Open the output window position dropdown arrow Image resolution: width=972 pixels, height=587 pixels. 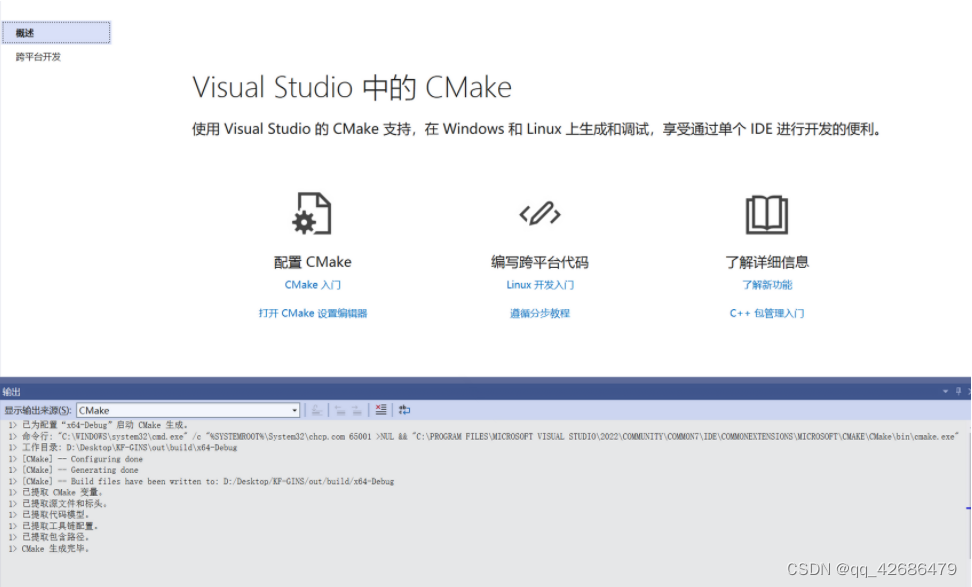tap(945, 391)
